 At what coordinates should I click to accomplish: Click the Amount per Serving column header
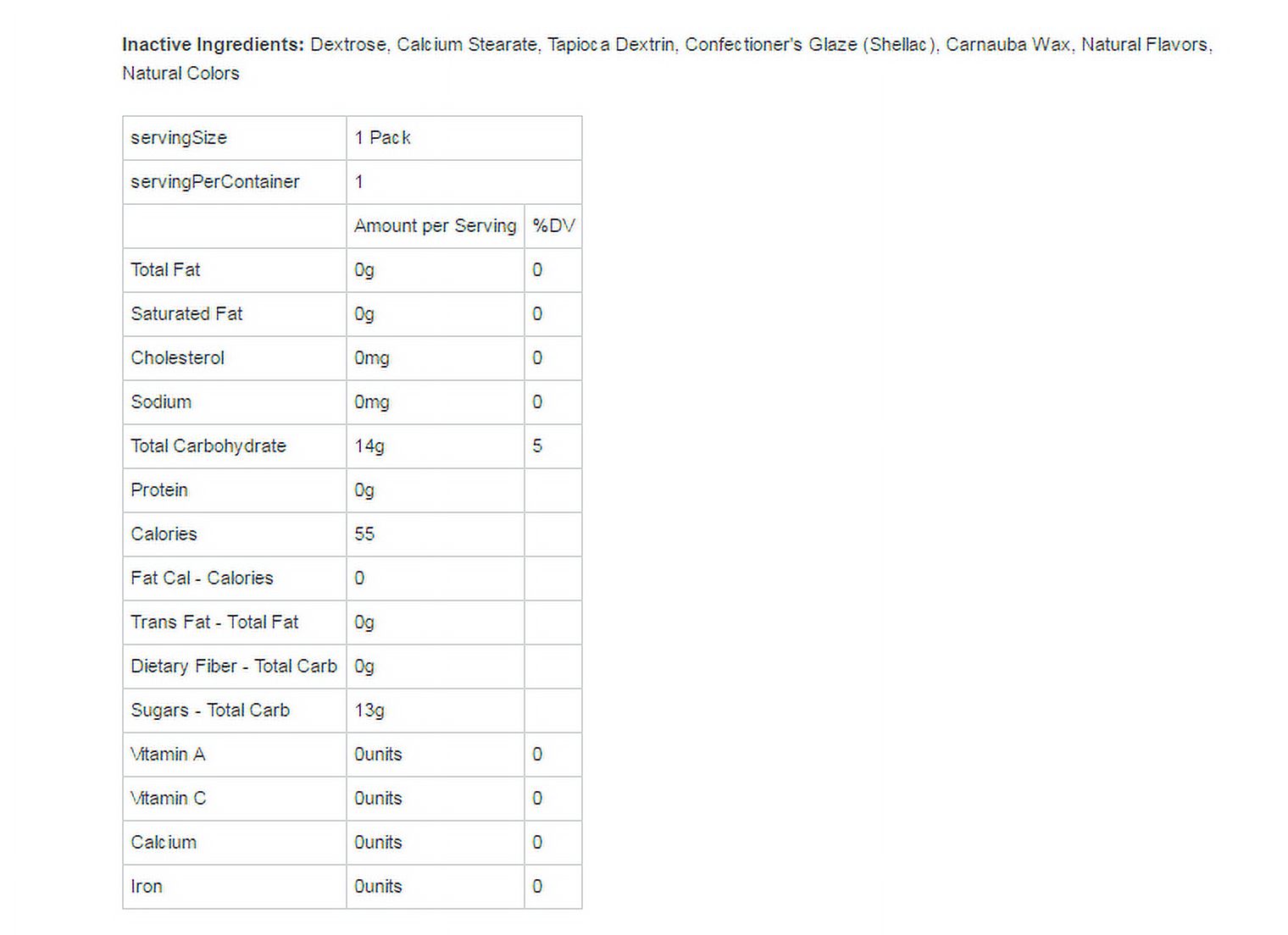tap(436, 226)
